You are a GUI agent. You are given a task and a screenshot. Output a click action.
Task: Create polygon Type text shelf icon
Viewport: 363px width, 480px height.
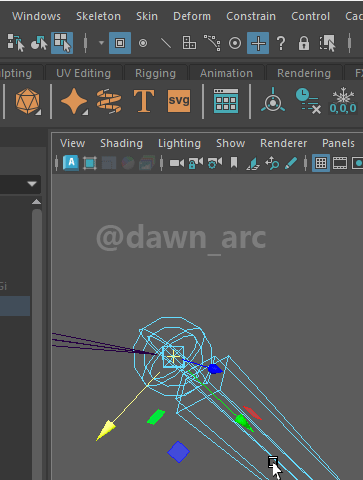click(x=144, y=101)
